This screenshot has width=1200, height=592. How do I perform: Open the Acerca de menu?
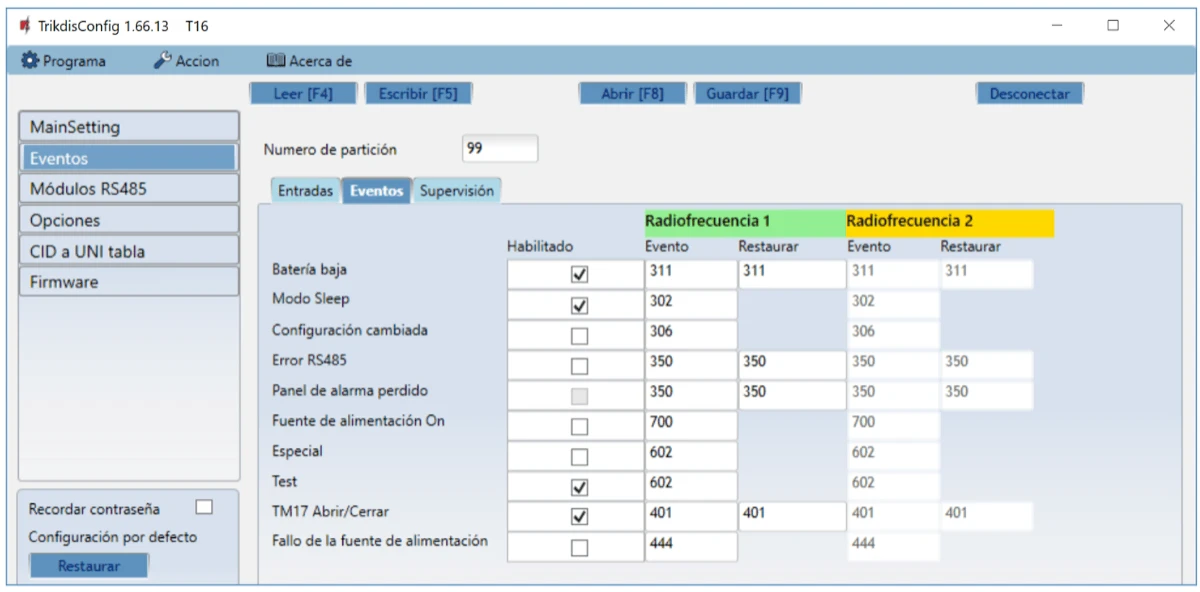pos(310,61)
